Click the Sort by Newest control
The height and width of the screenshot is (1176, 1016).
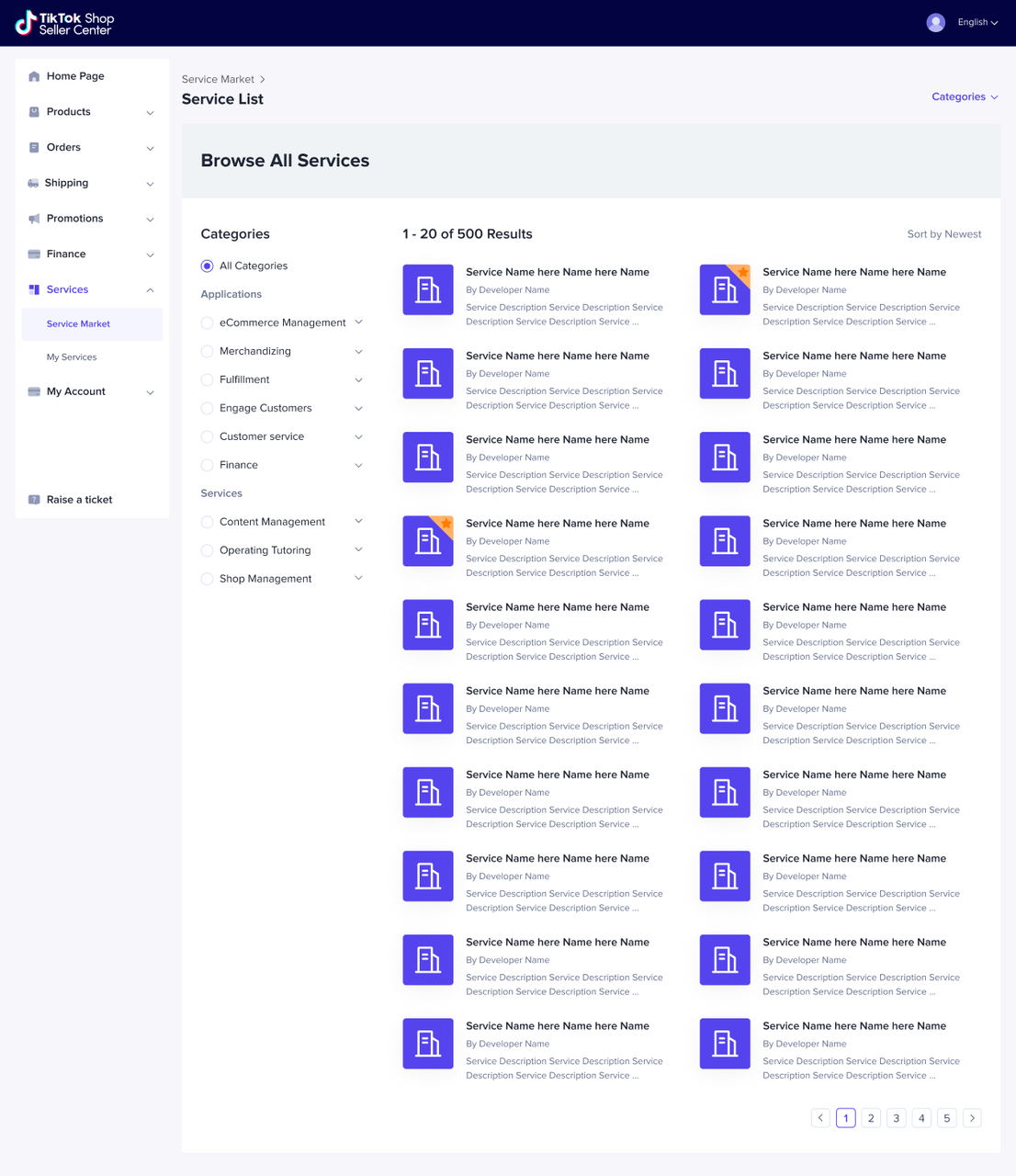943,234
